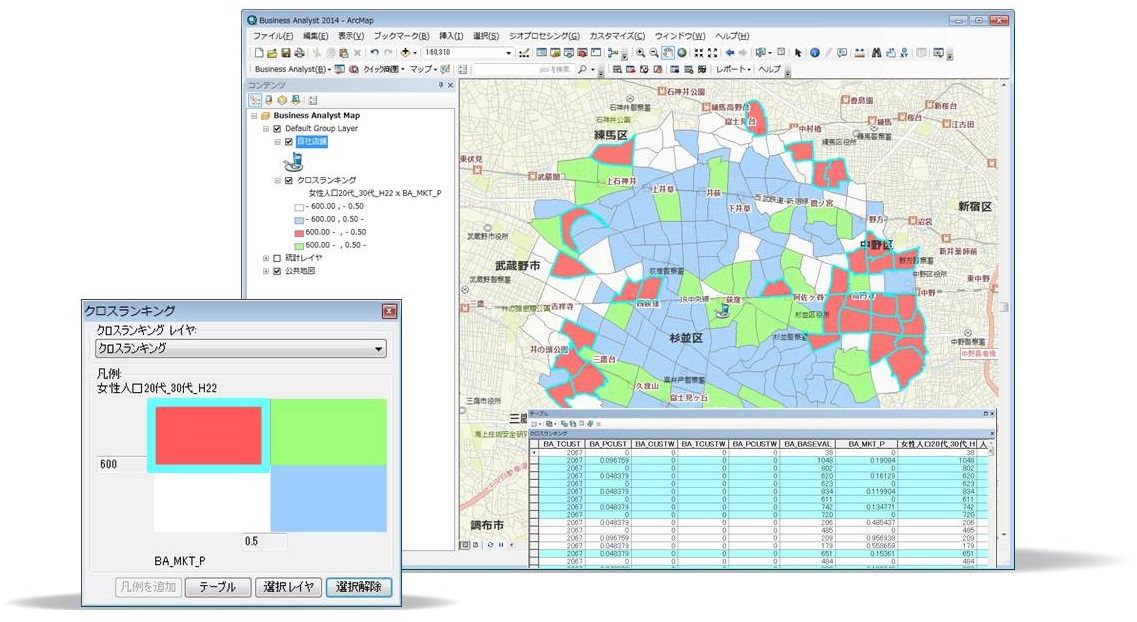Select the red quadrant in legend
The image size is (1137, 622).
[x=209, y=435]
